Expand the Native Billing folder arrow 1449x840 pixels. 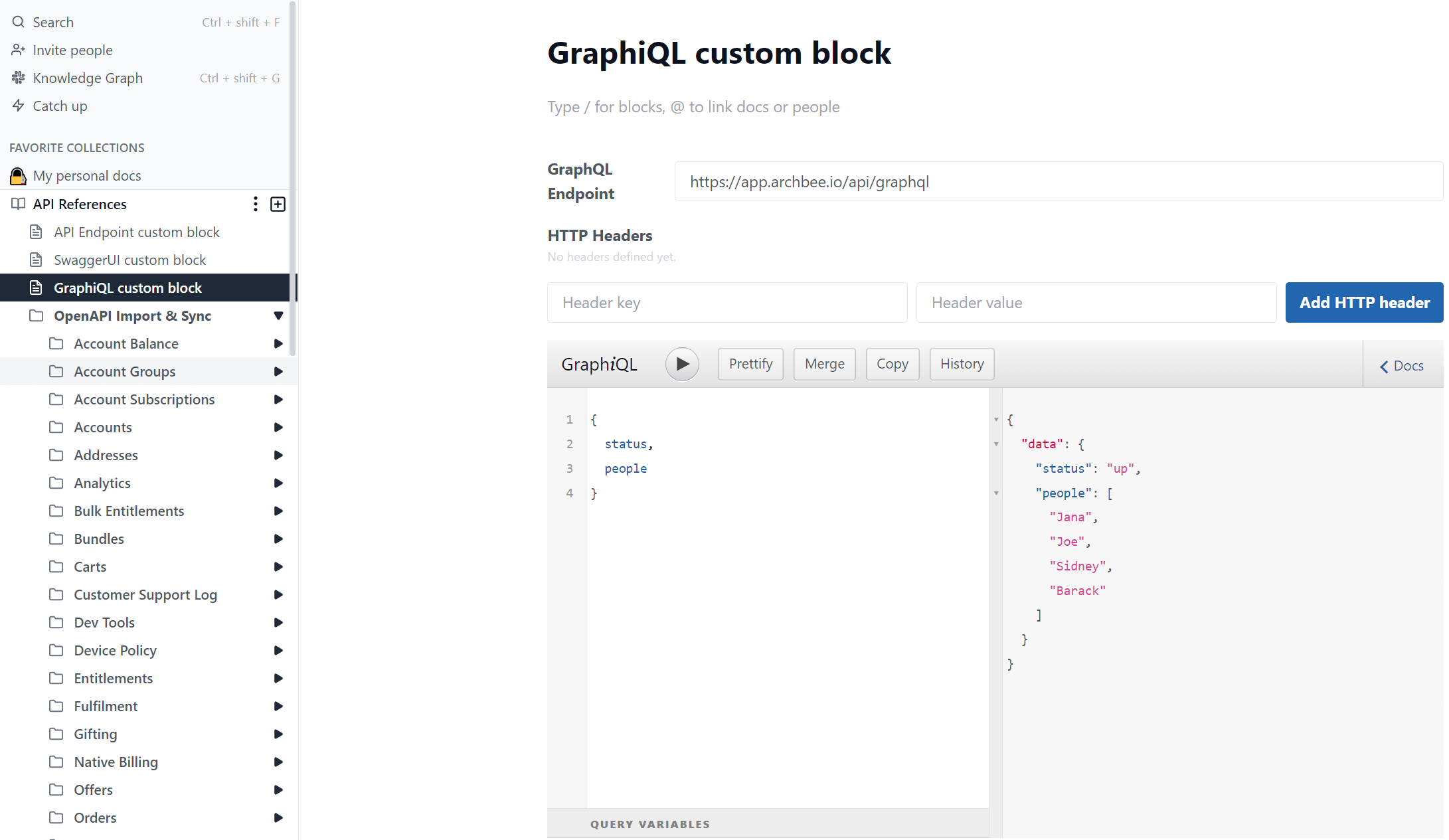[278, 762]
